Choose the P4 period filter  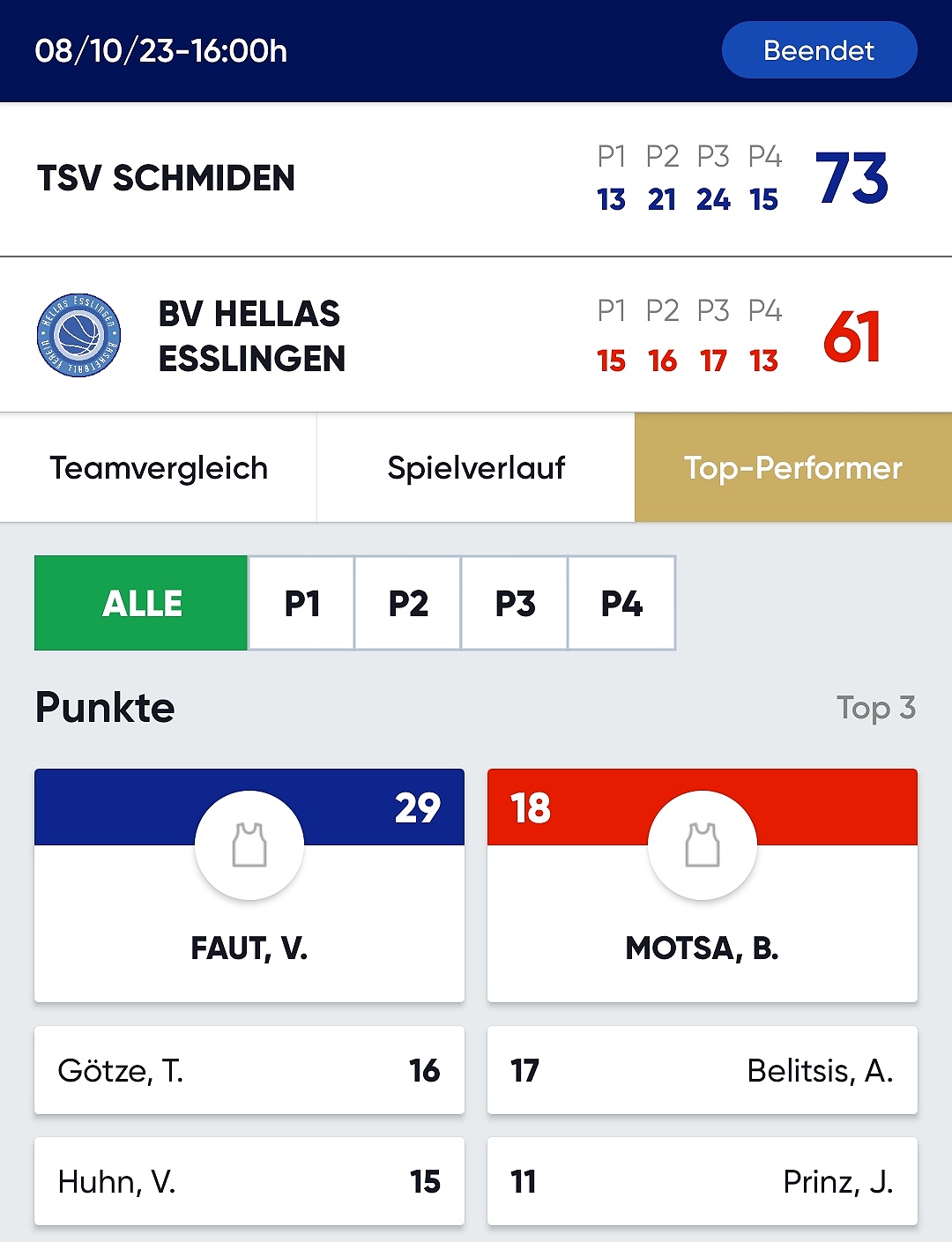click(x=621, y=603)
